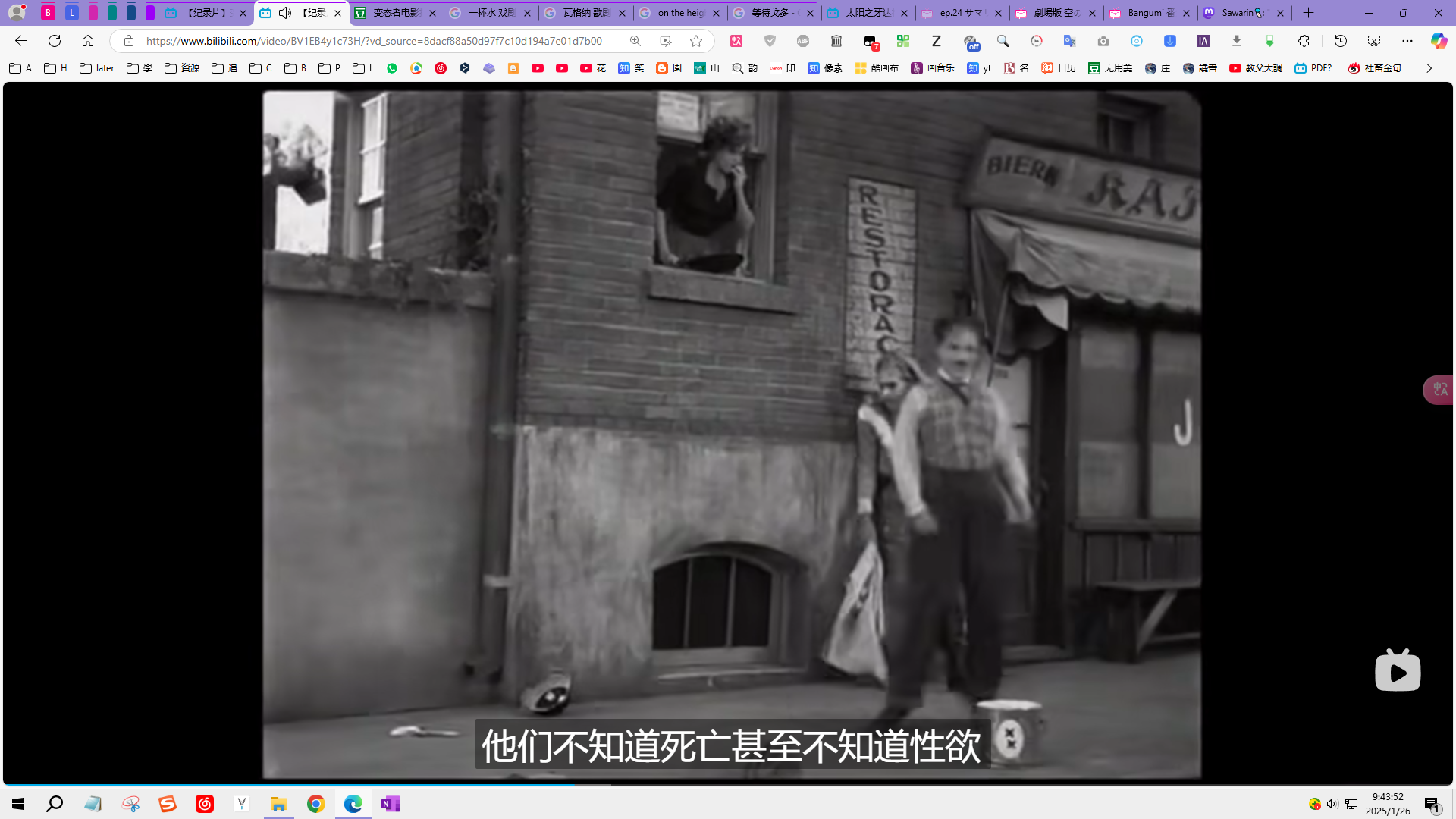Start the web capture screenshot tool
This screenshot has width=1456, height=819.
(1374, 41)
